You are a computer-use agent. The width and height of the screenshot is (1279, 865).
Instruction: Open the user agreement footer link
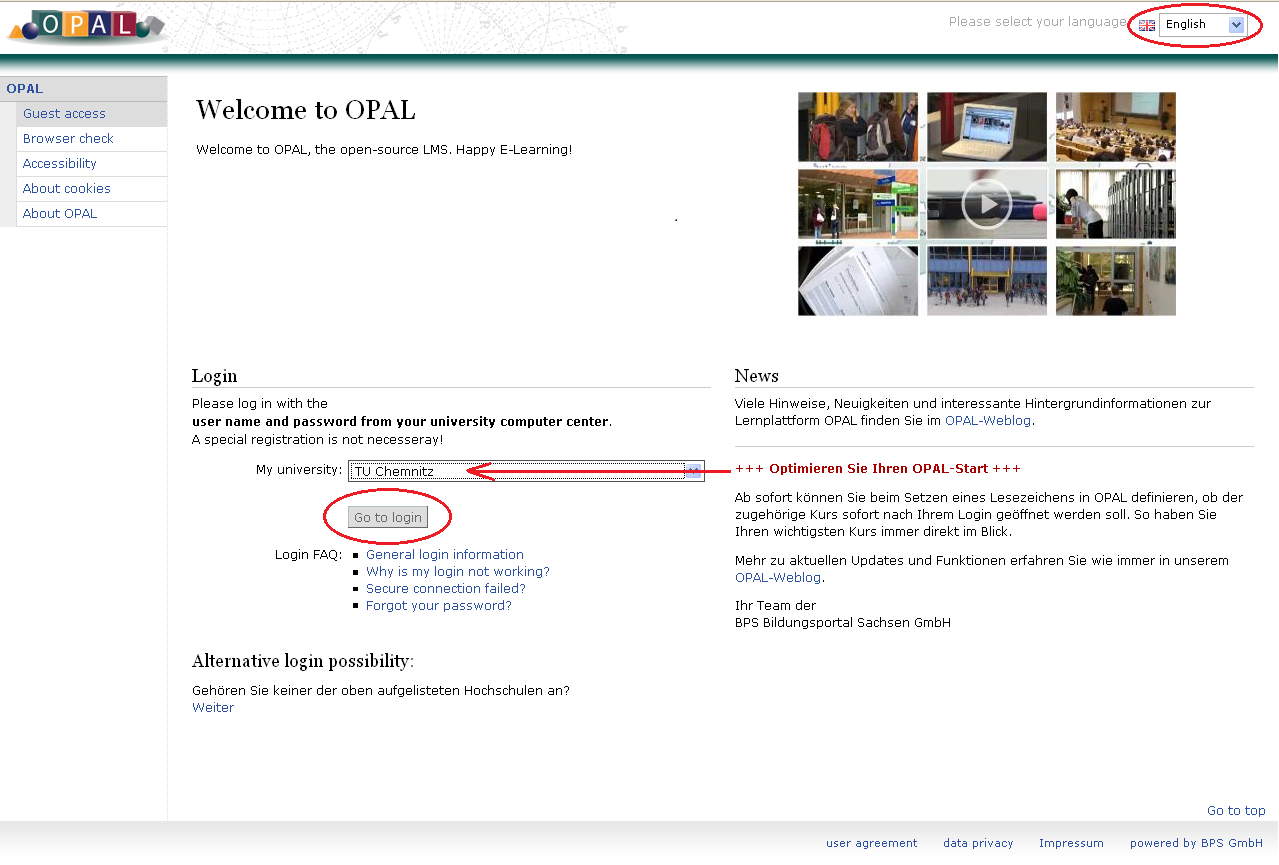click(x=871, y=843)
